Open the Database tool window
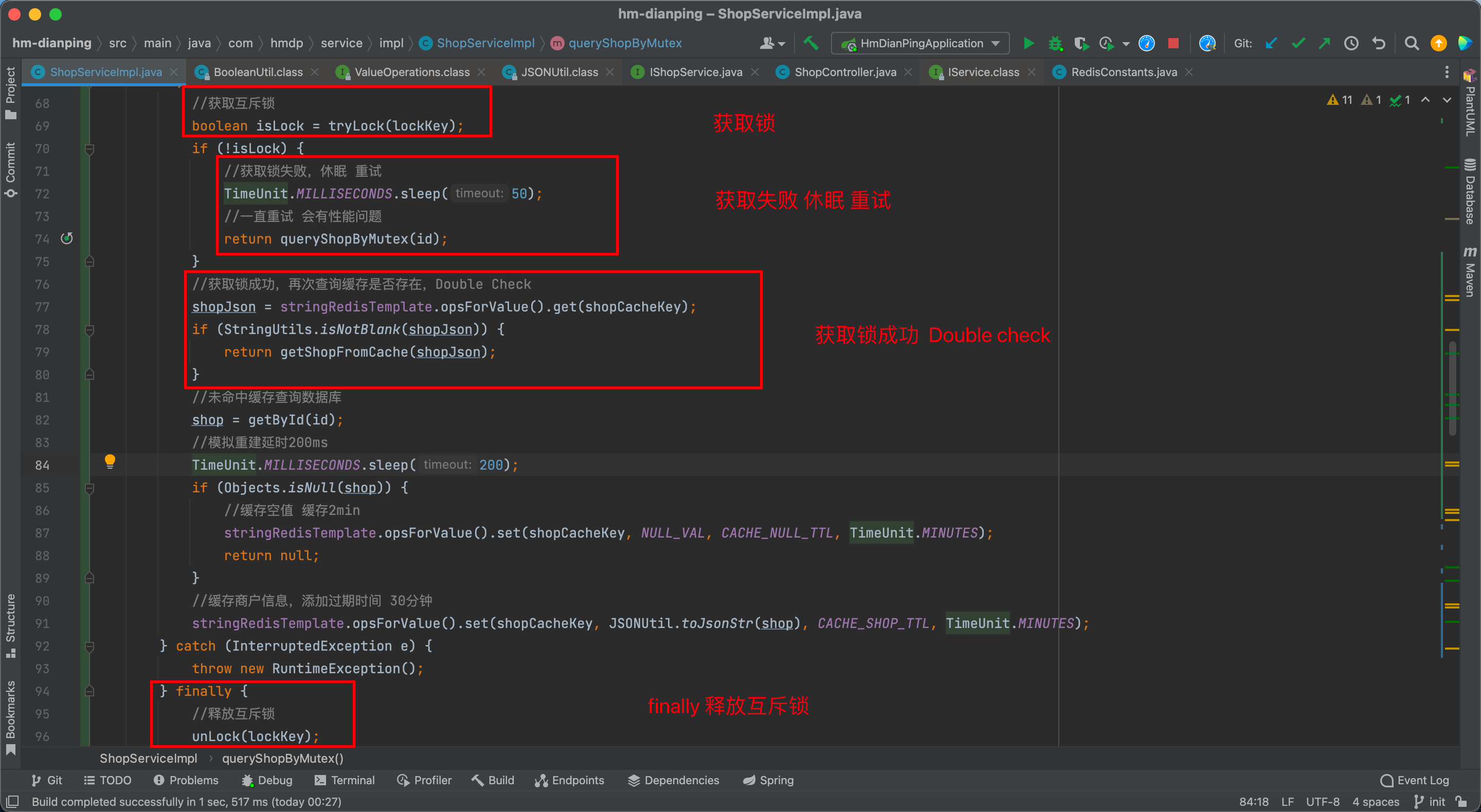The image size is (1481, 812). 1470,191
